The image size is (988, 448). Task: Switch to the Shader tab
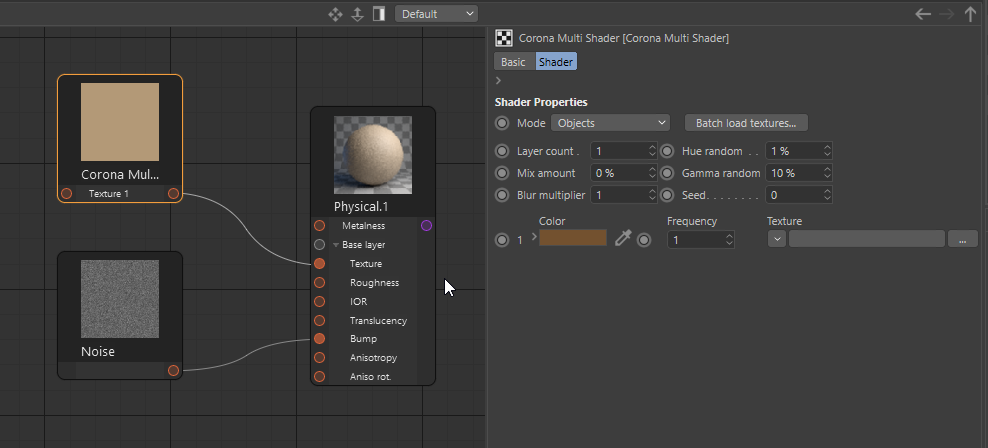tap(556, 62)
